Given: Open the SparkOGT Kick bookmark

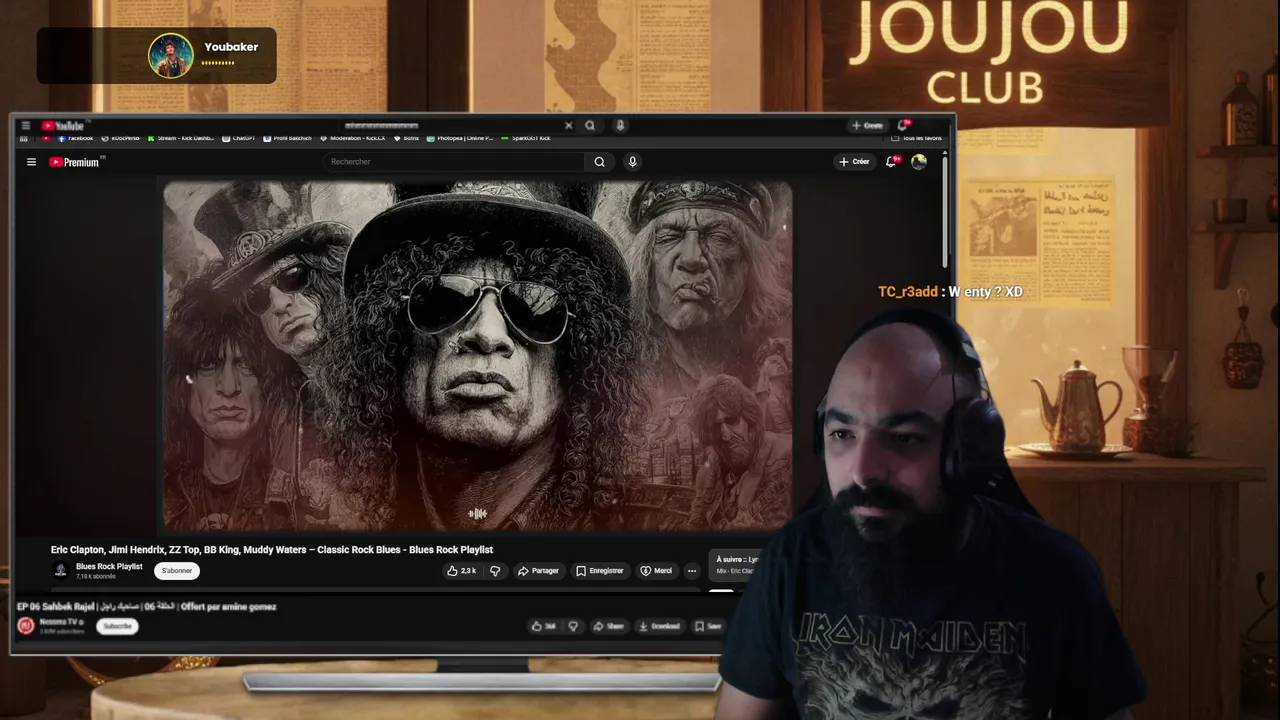Looking at the screenshot, I should coord(526,138).
